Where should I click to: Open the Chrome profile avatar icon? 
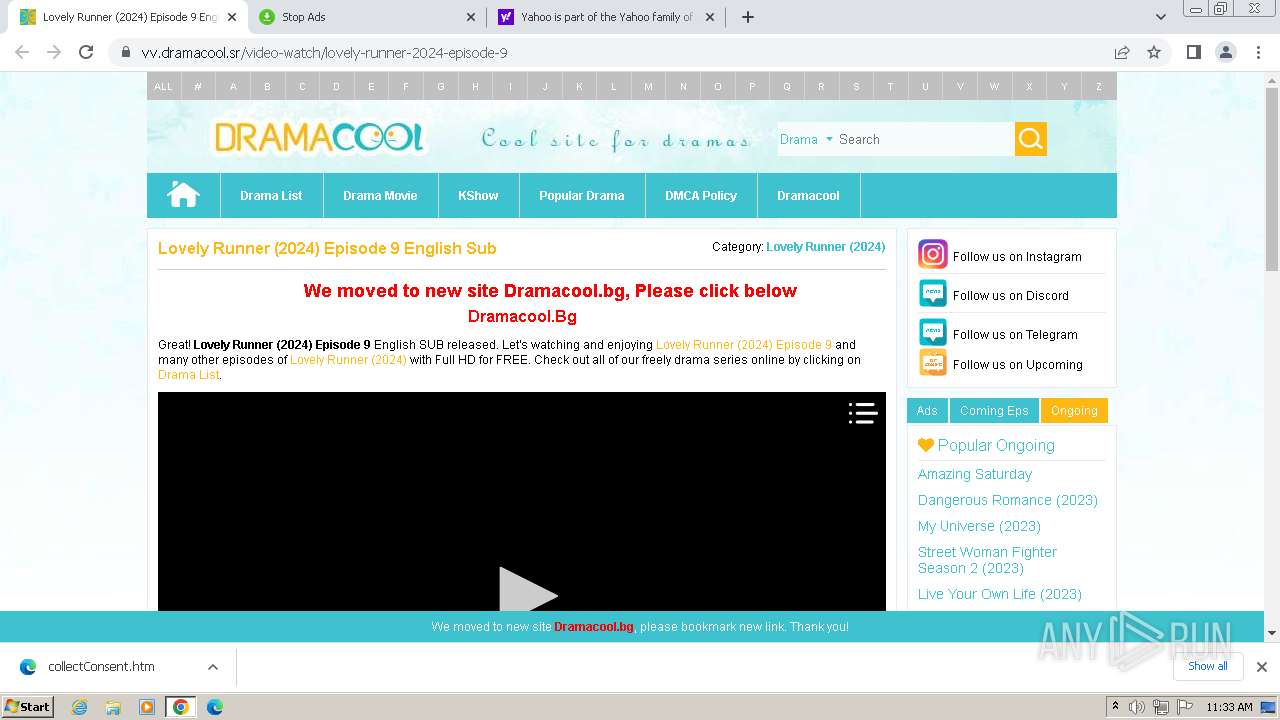1225,52
